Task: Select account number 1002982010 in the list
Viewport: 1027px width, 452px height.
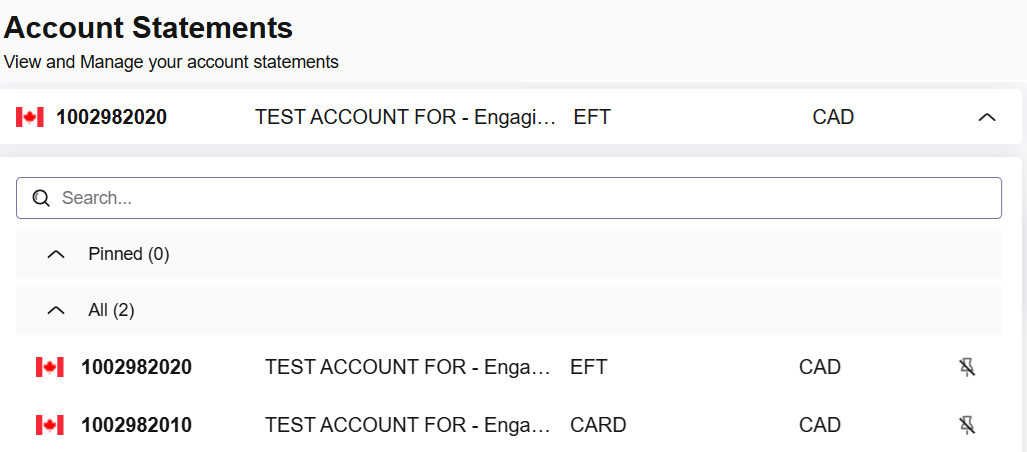Action: 136,425
